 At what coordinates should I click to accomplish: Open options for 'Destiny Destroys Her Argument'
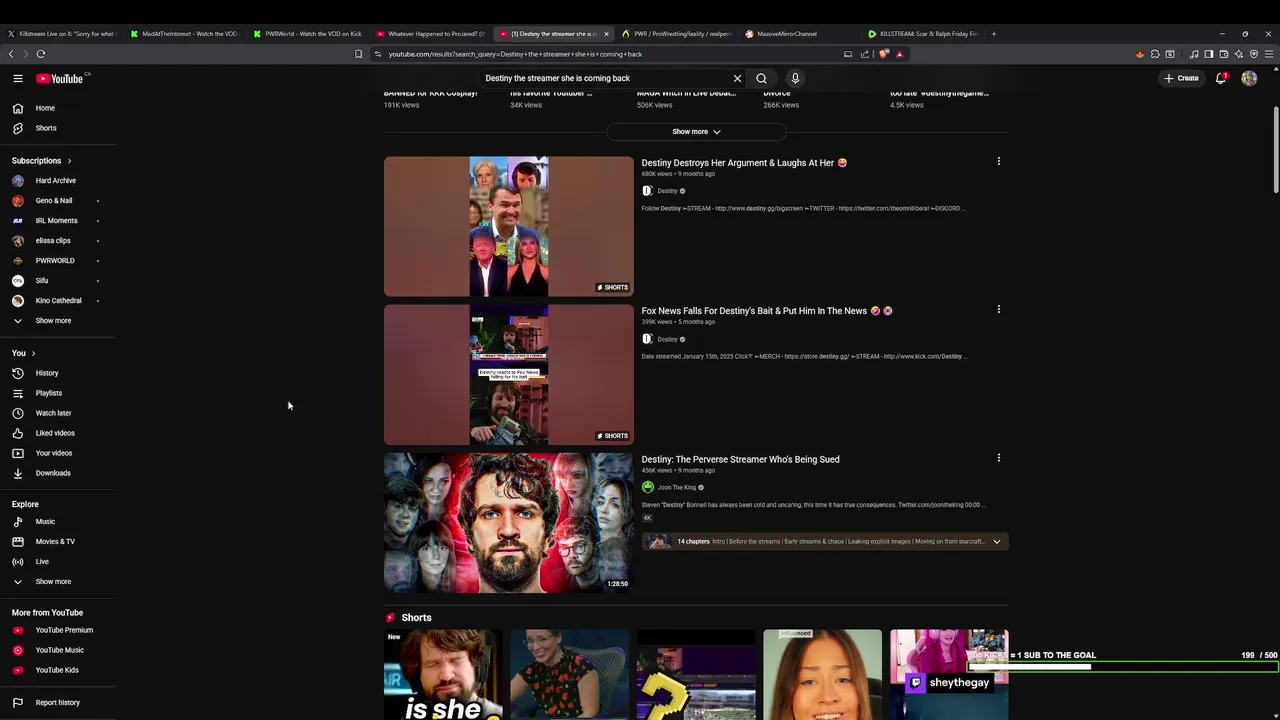point(998,161)
